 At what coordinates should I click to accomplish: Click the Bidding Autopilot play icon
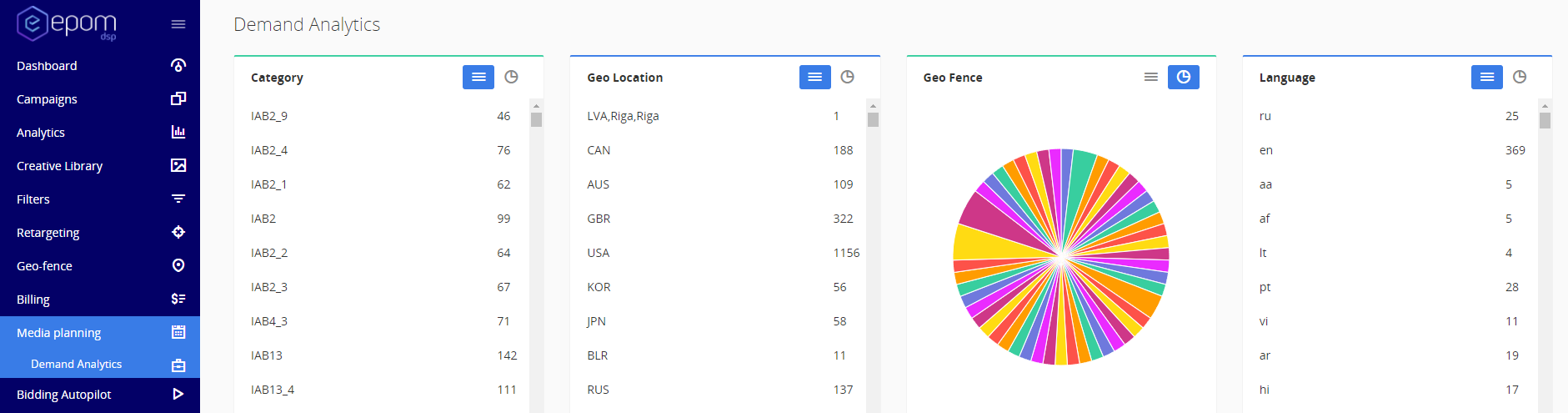[x=178, y=394]
